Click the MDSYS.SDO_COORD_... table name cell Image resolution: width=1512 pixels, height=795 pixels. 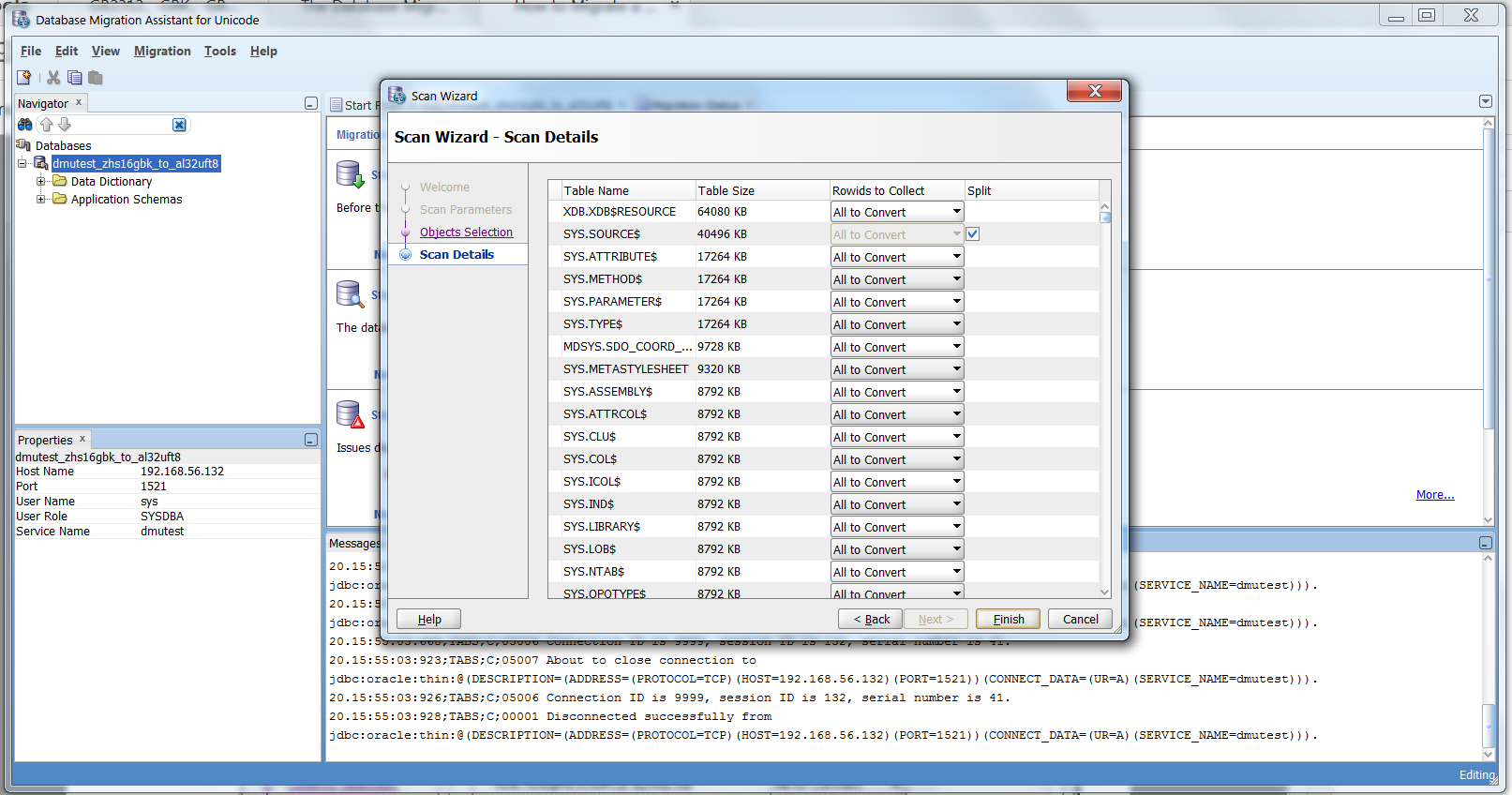click(x=627, y=346)
